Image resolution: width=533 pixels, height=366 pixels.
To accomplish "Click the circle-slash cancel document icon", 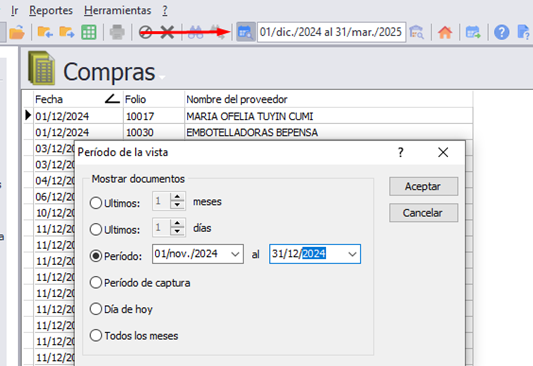I will coord(145,33).
